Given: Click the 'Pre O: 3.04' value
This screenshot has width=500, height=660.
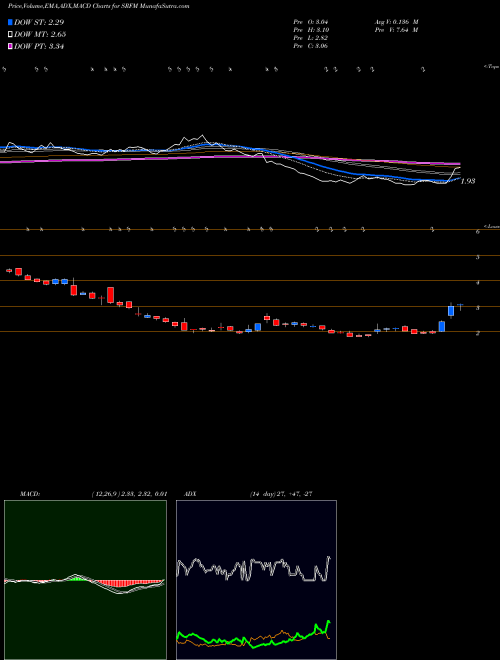Looking at the screenshot, I should coord(312,21).
